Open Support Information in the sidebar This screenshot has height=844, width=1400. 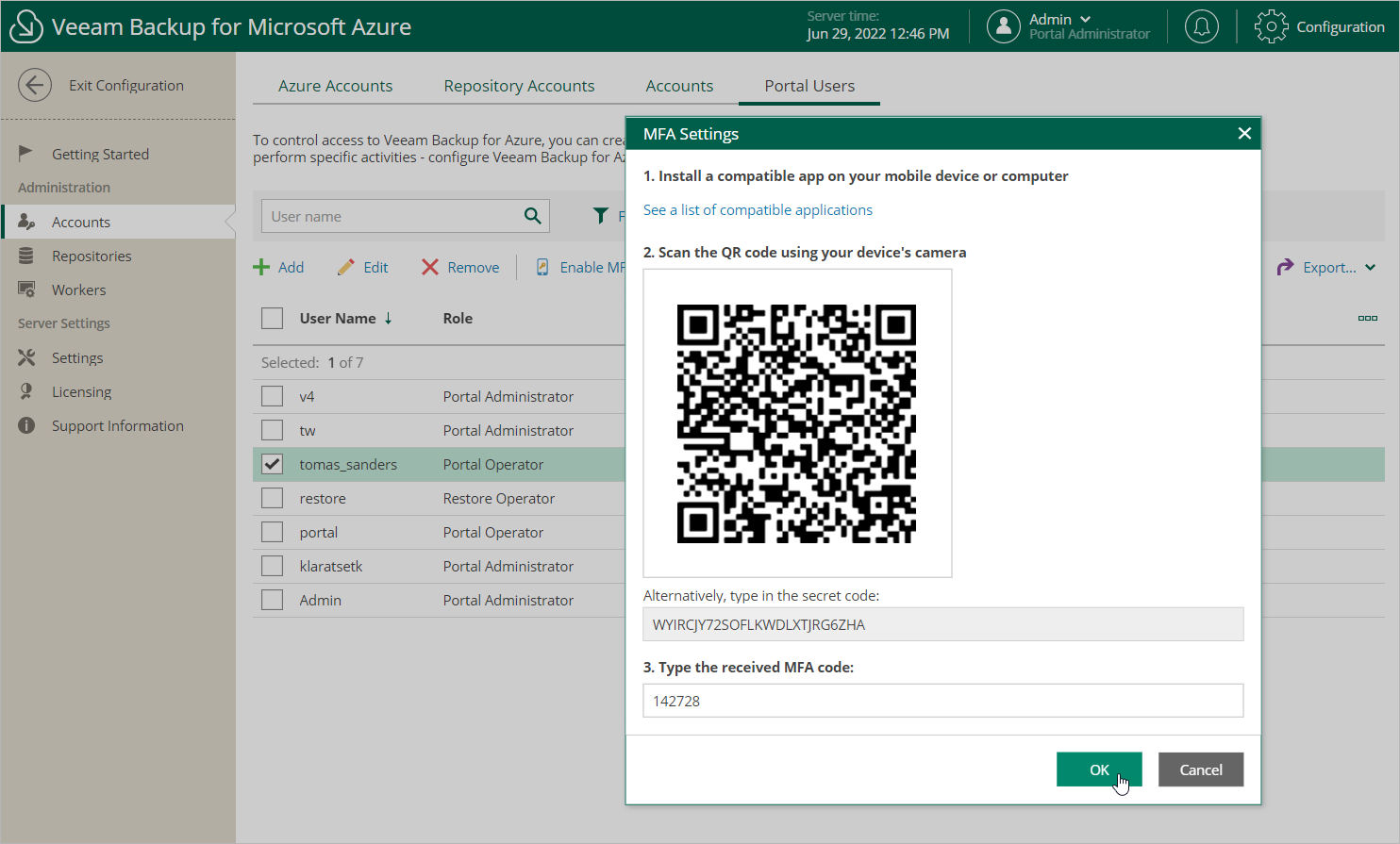(x=118, y=425)
